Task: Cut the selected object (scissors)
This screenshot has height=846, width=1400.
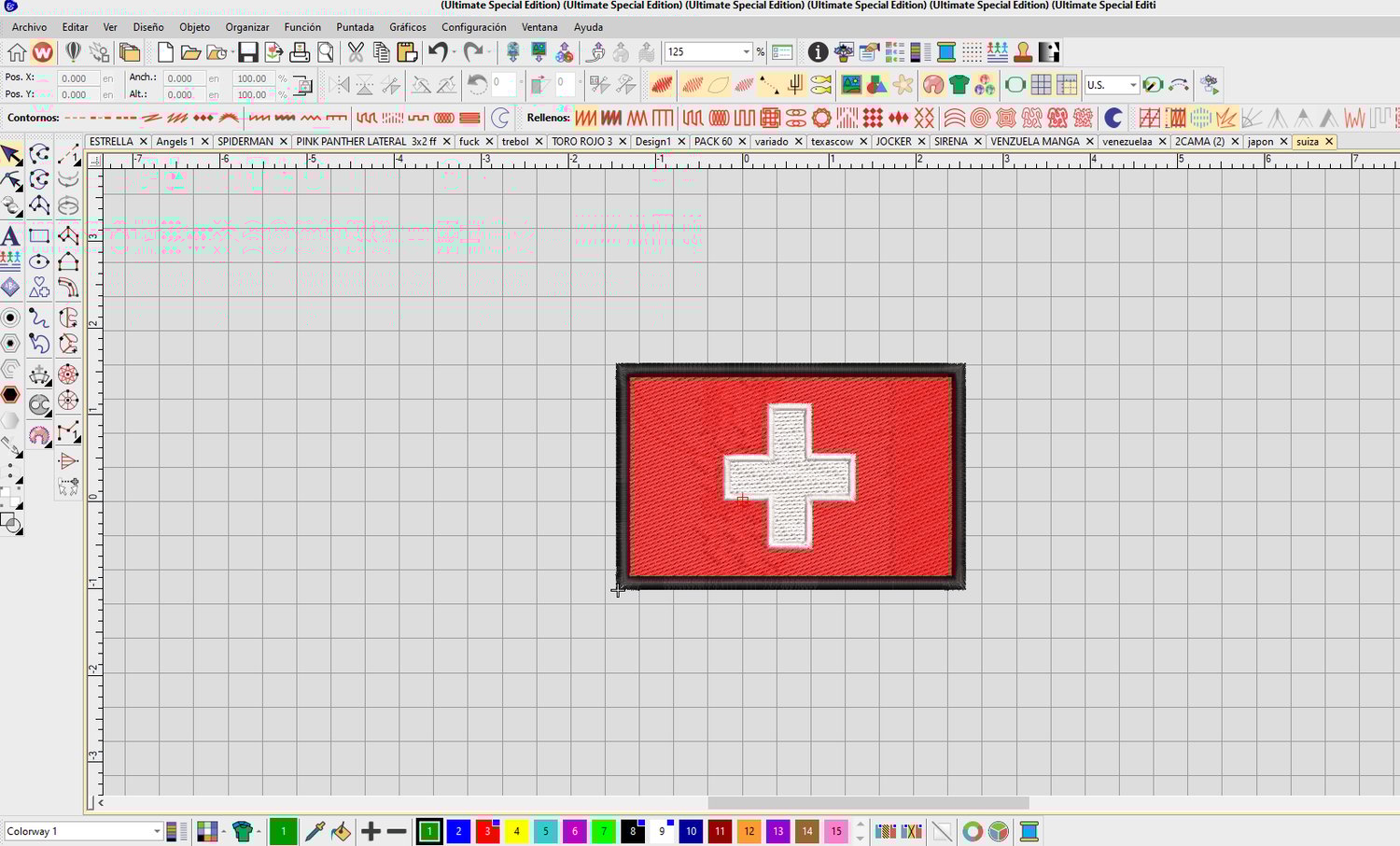Action: 356,52
